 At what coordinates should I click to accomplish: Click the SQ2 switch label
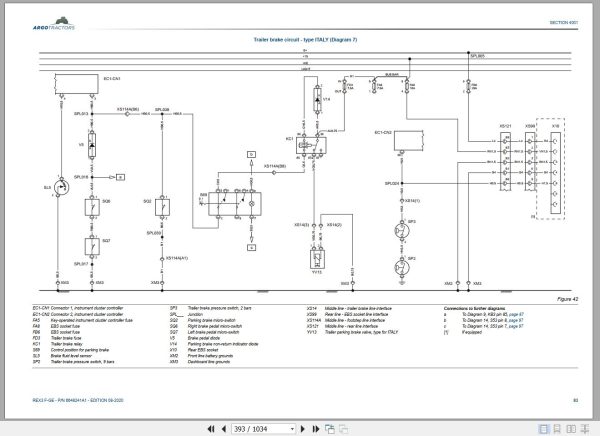coord(147,201)
